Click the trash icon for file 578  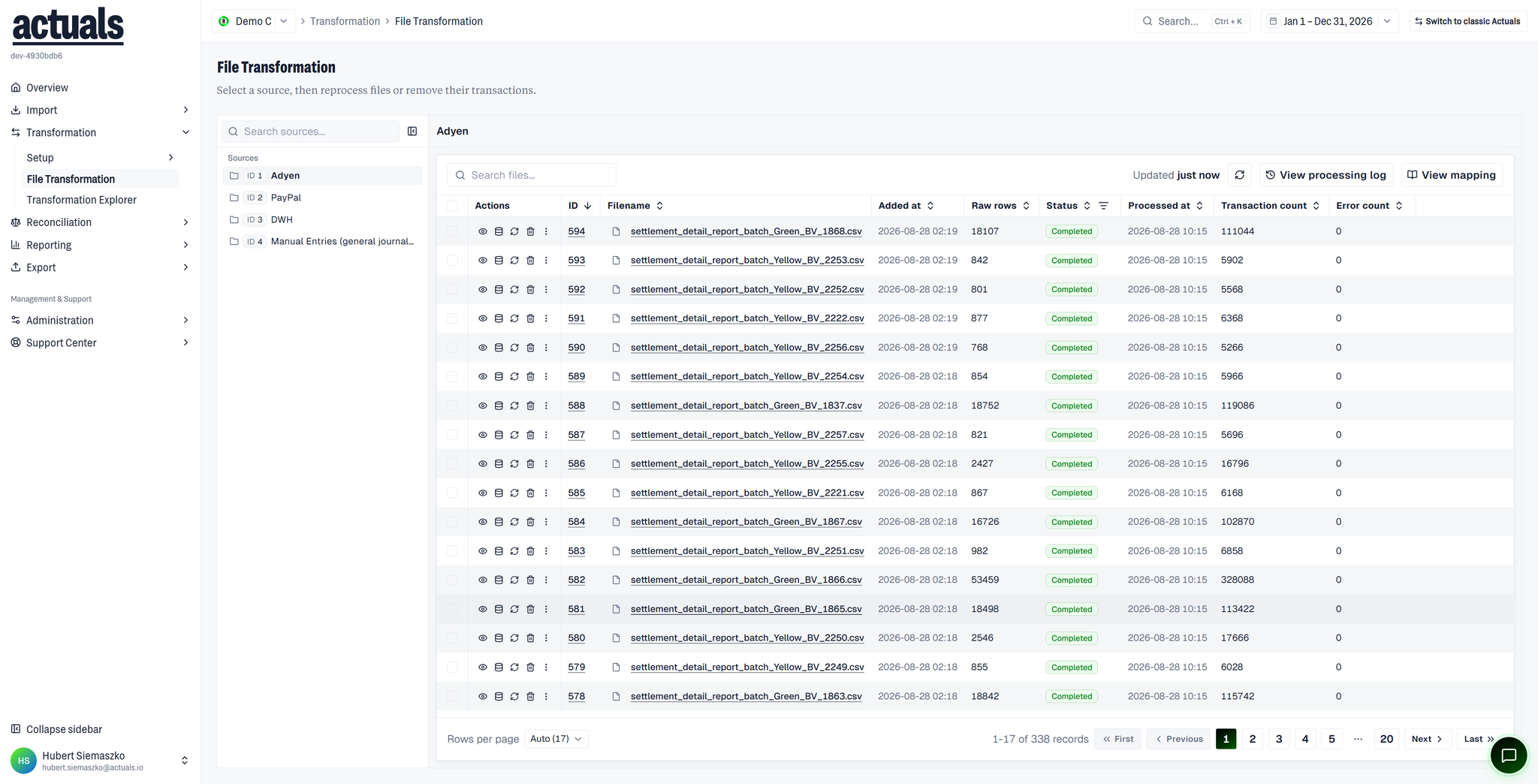530,696
